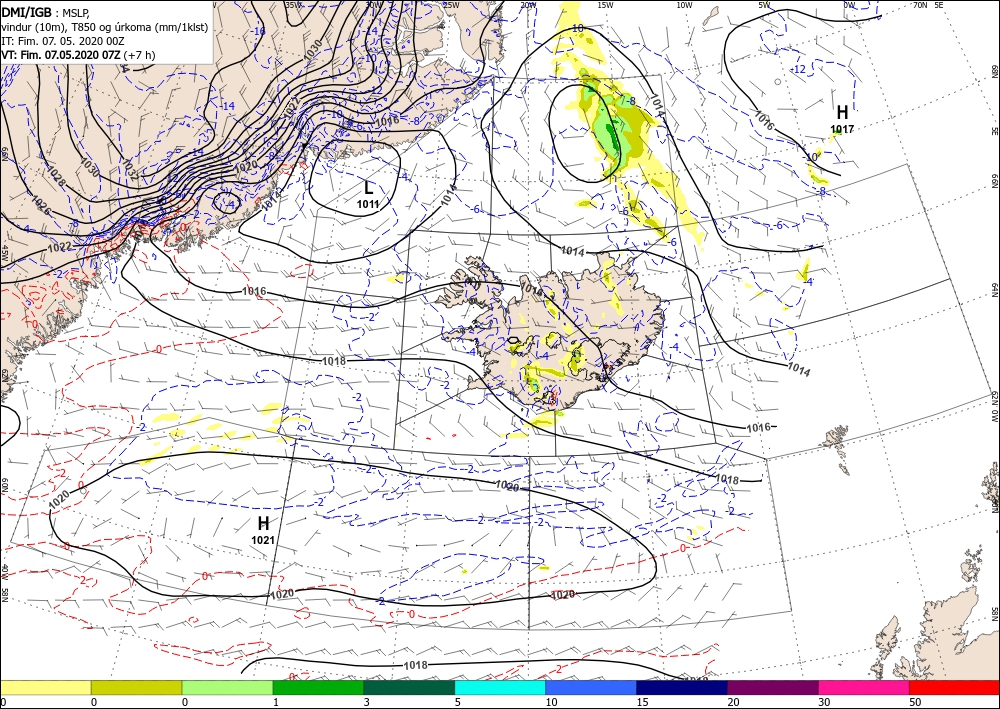Screen dimensions: 1000x709
Task: Click the pale yellow legend swatch
Action: [45, 687]
